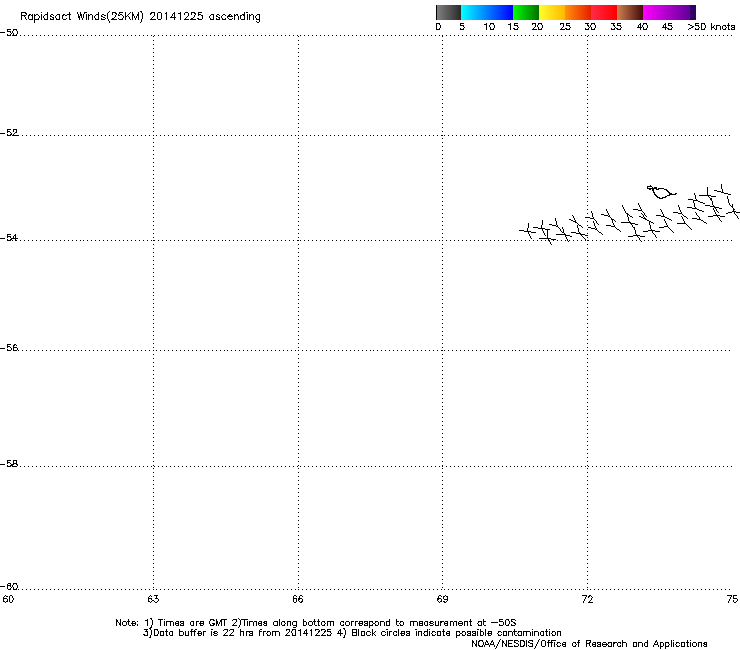
Task: Click the latitude label -56
Action: coord(9,347)
